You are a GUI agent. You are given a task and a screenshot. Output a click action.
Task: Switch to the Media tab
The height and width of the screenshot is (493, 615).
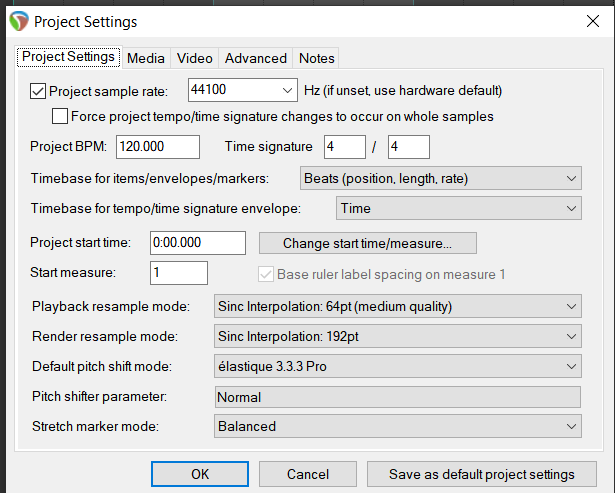click(146, 58)
